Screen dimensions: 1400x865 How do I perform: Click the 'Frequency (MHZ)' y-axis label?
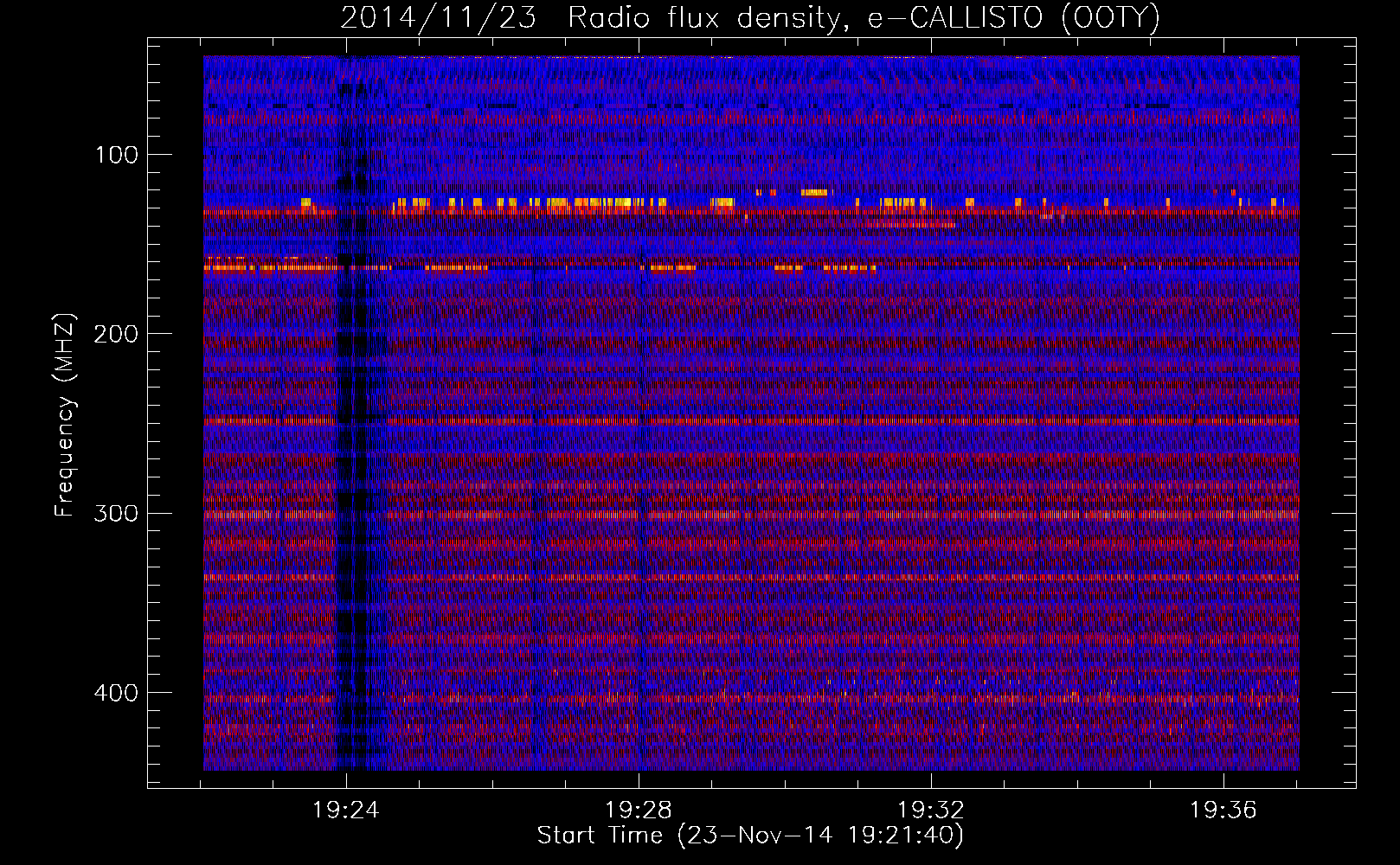(x=65, y=414)
